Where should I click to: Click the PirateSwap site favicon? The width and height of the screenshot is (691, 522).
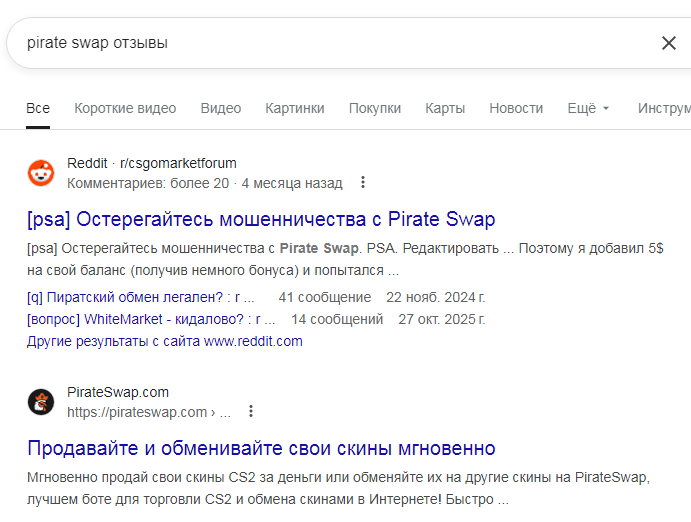41,402
